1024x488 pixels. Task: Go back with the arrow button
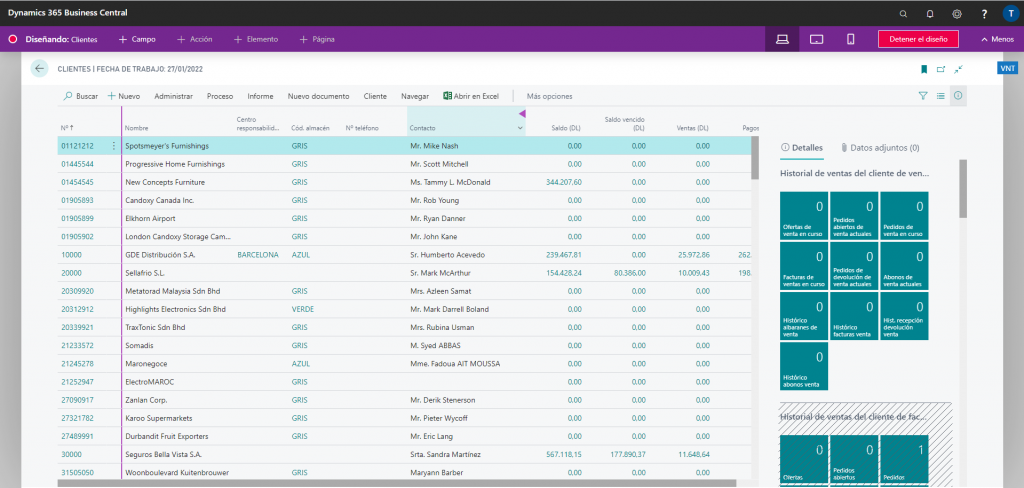click(40, 69)
